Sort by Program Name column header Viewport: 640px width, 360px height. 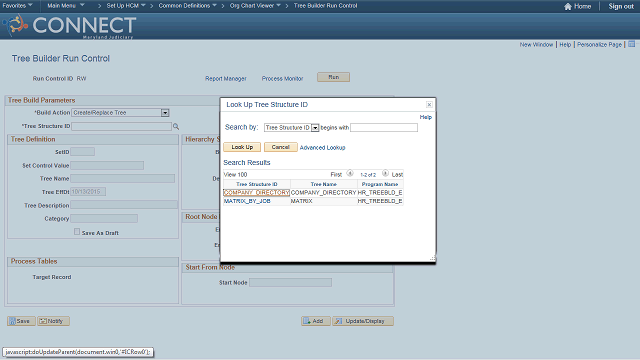coord(380,184)
